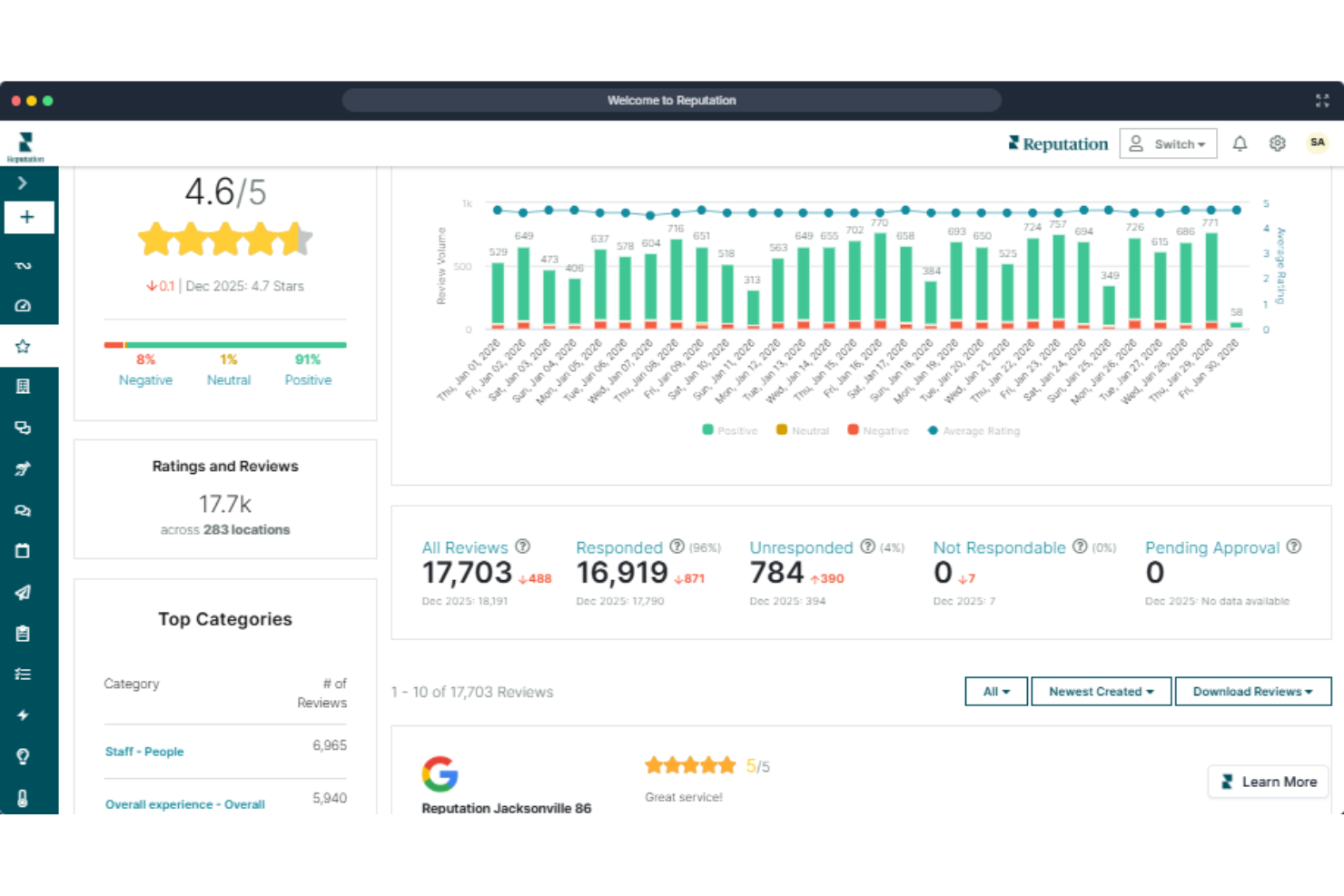Viewport: 1344px width, 896px height.
Task: Toggle the Average Rating line in the legend
Action: (973, 430)
